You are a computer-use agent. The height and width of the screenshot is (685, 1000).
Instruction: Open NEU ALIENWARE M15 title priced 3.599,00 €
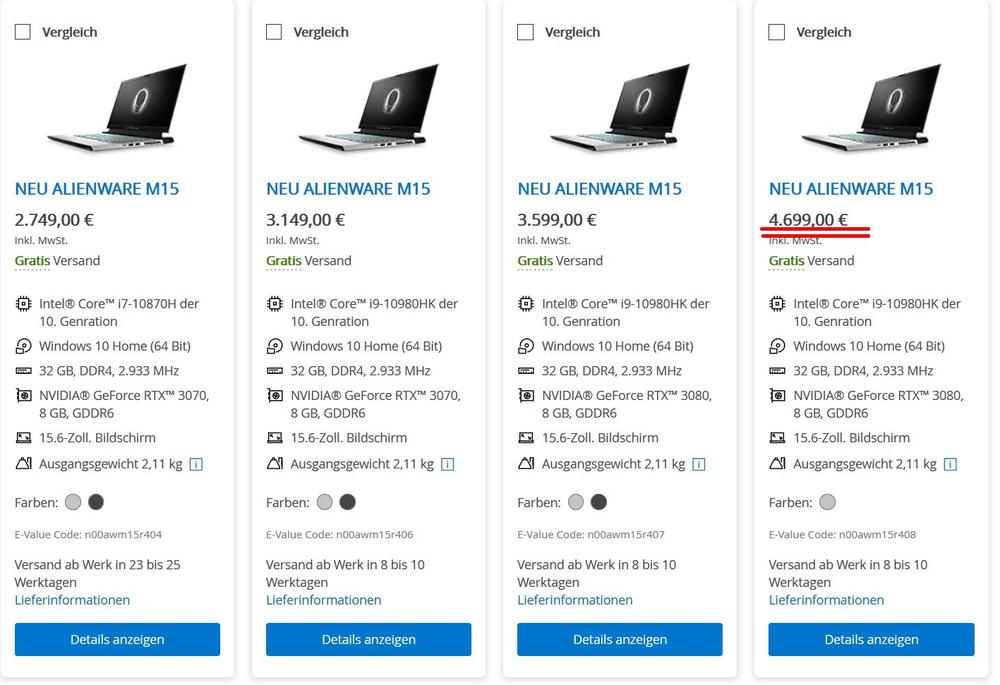[x=599, y=189]
